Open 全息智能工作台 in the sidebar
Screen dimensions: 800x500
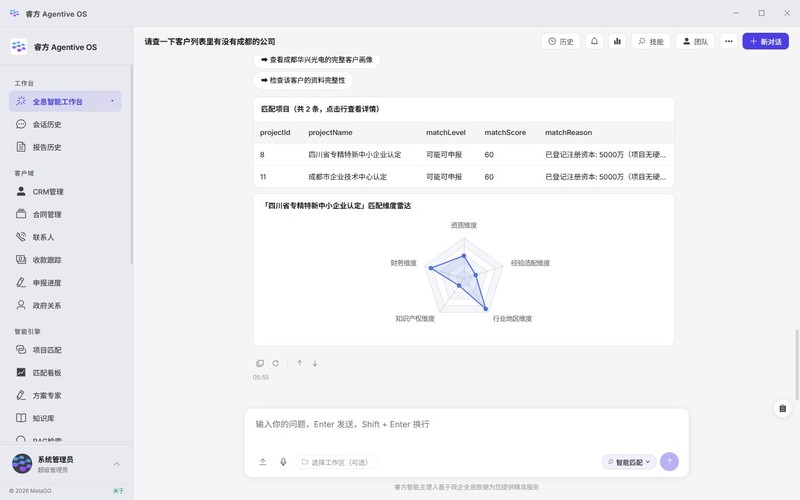coord(65,101)
